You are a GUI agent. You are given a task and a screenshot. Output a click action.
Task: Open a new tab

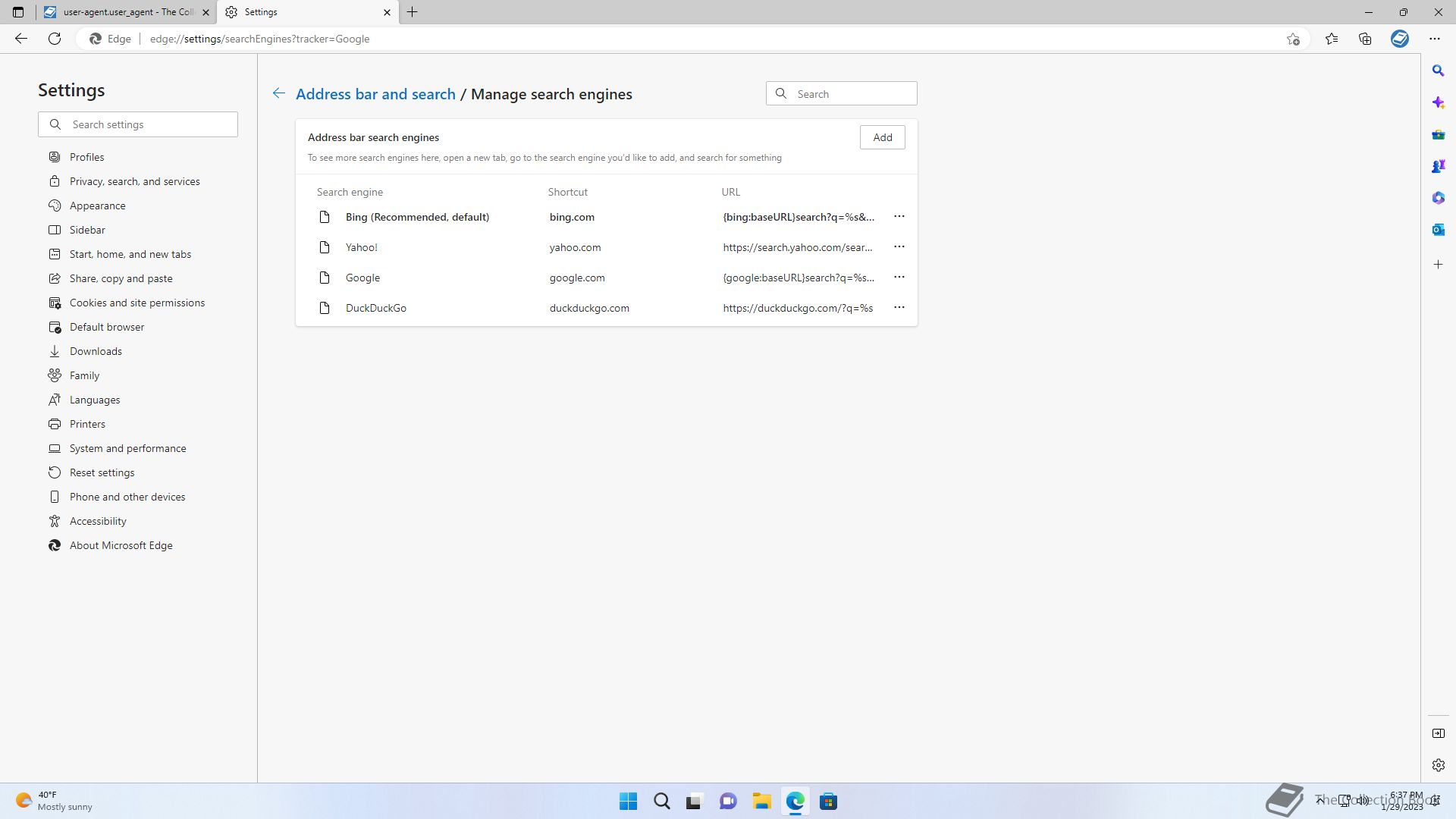pos(413,12)
